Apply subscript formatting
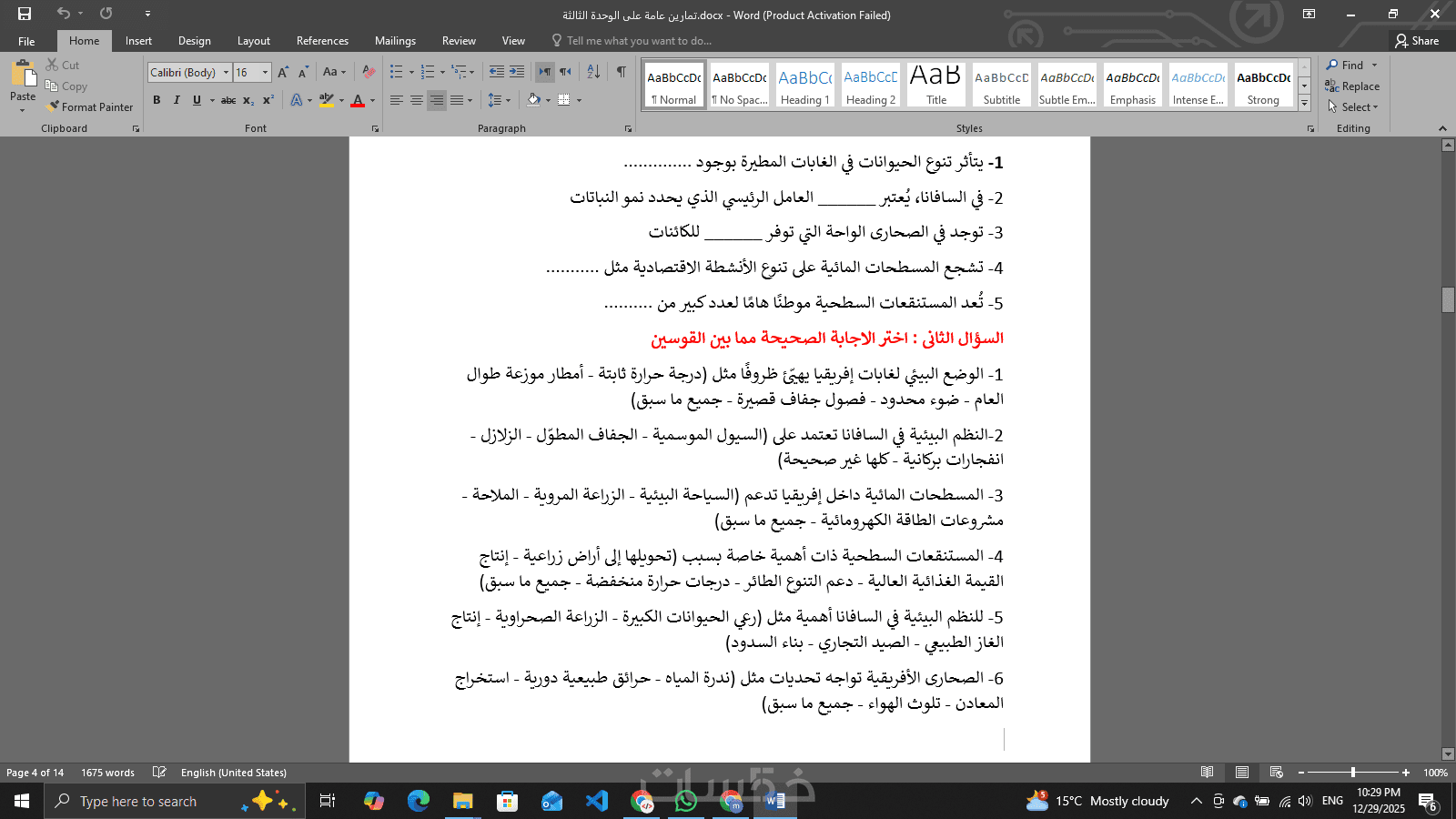This screenshot has width=1456, height=819. 248,100
